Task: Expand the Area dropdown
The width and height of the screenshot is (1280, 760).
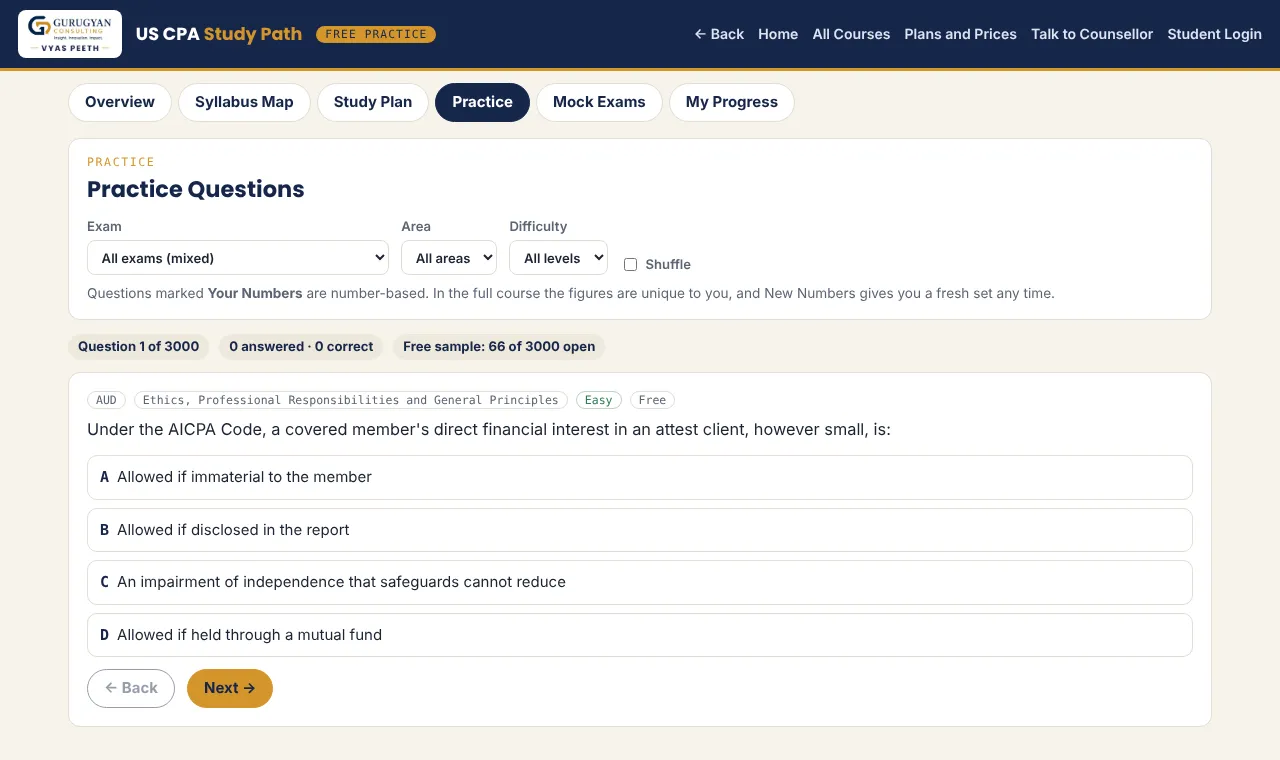Action: [x=449, y=258]
